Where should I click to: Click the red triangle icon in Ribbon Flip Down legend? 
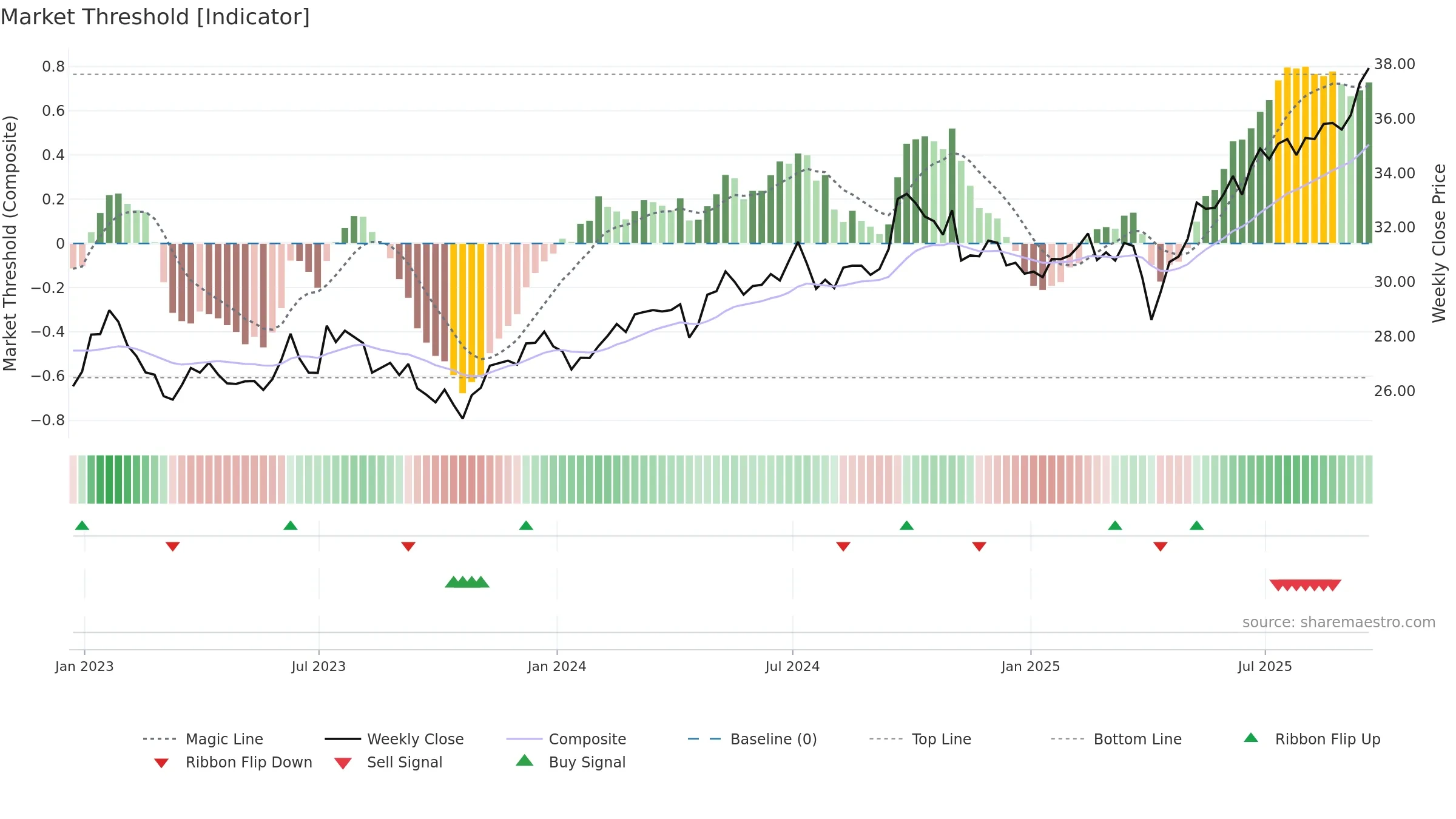161,763
